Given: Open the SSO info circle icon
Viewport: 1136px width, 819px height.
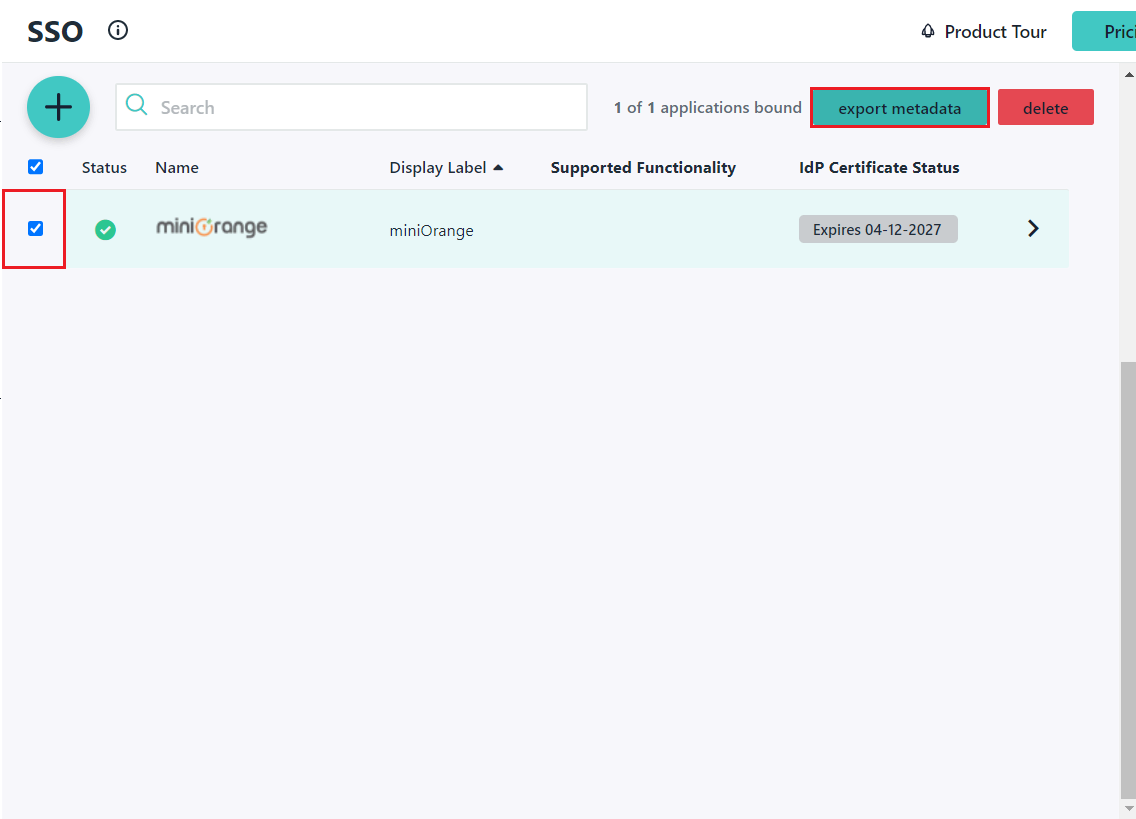Looking at the screenshot, I should pos(118,30).
